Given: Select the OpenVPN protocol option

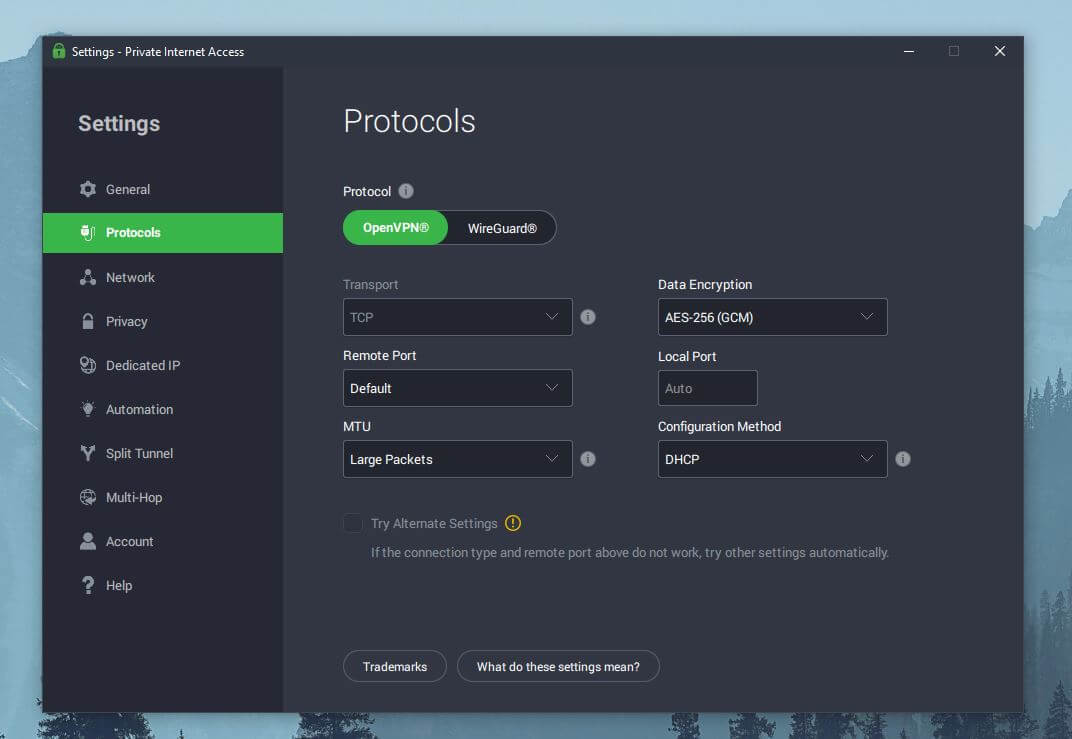Looking at the screenshot, I should pyautogui.click(x=395, y=228).
